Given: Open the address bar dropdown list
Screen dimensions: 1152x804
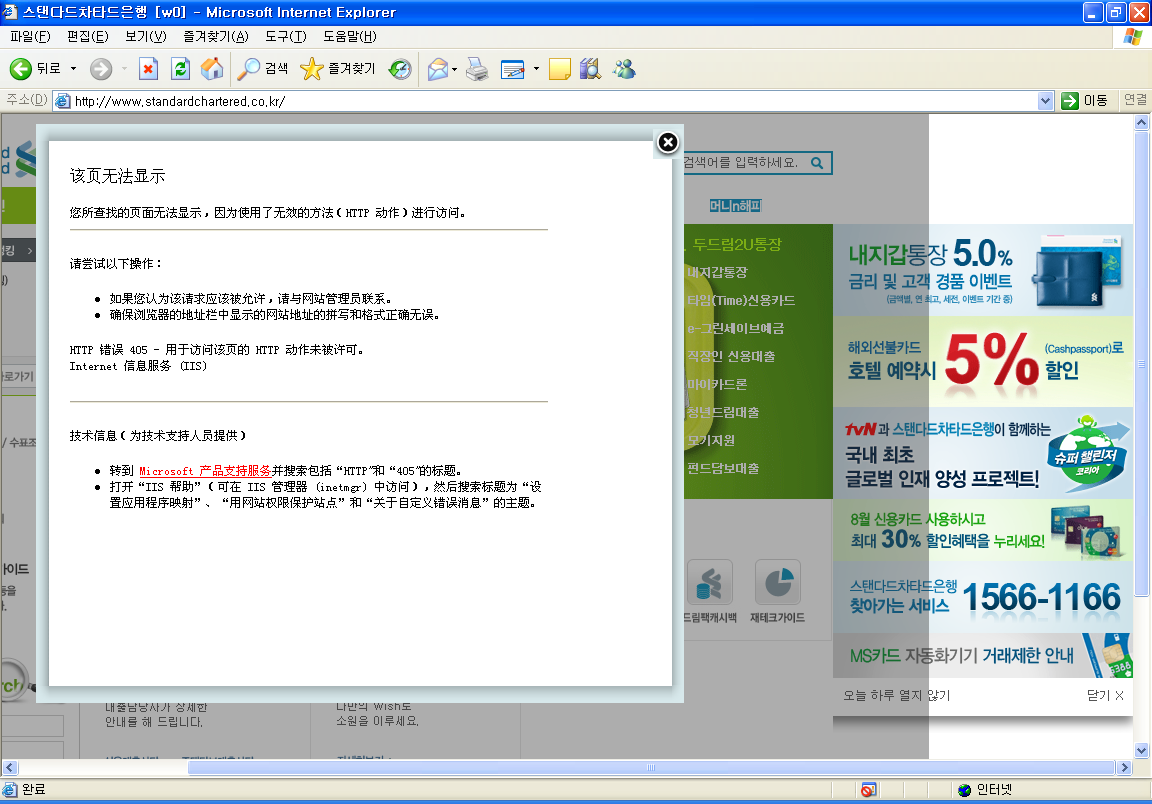Looking at the screenshot, I should (x=1045, y=101).
